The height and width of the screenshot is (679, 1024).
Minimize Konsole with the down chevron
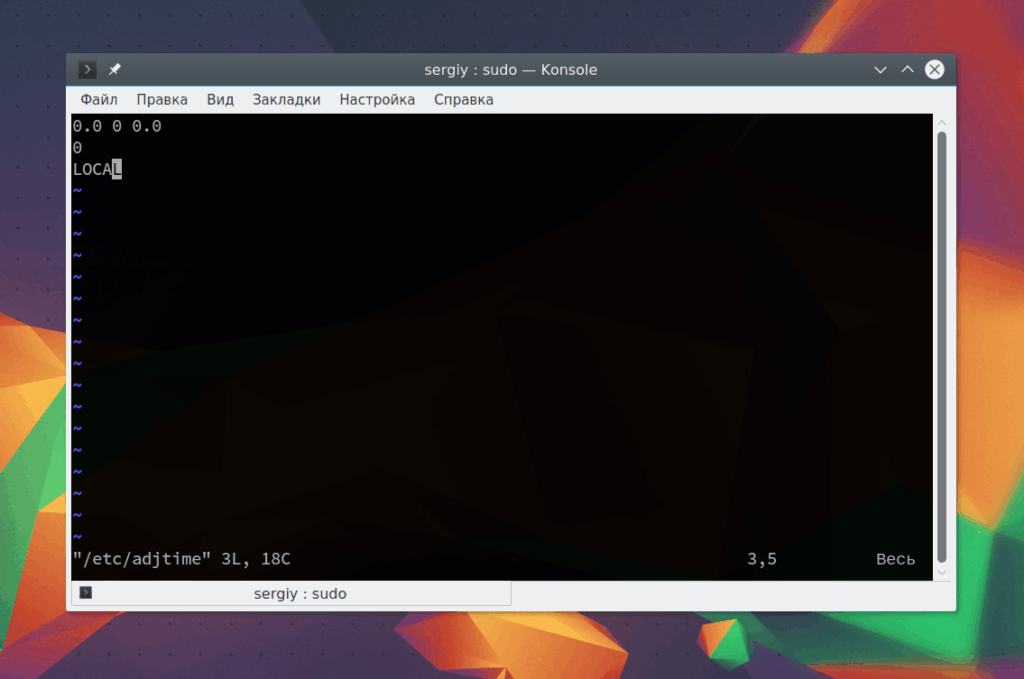[x=880, y=70]
